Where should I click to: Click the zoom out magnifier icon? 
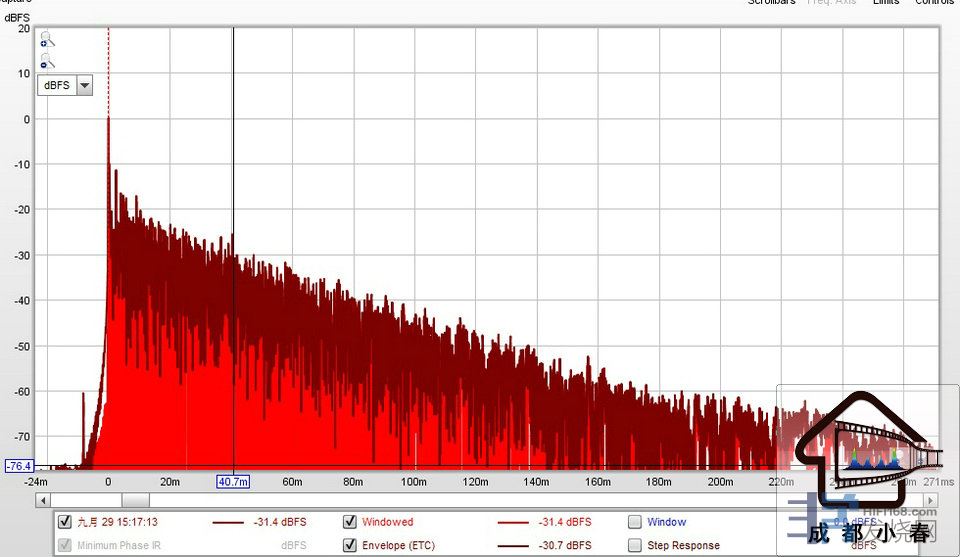(45, 62)
